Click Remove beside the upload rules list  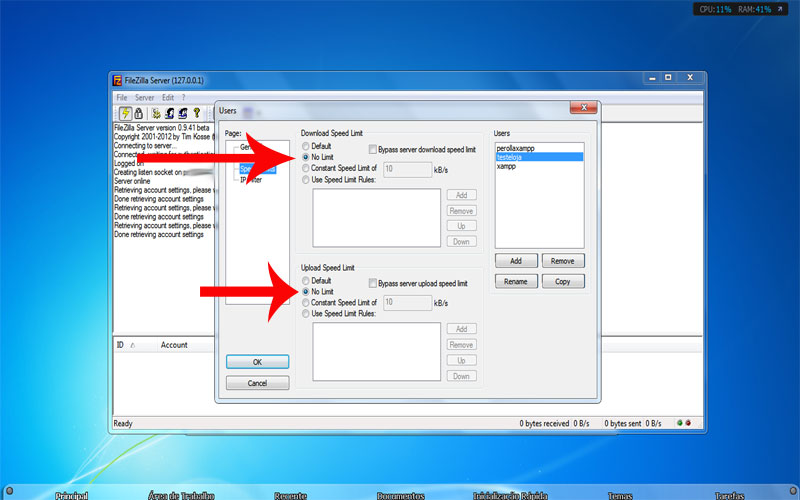pyautogui.click(x=462, y=345)
